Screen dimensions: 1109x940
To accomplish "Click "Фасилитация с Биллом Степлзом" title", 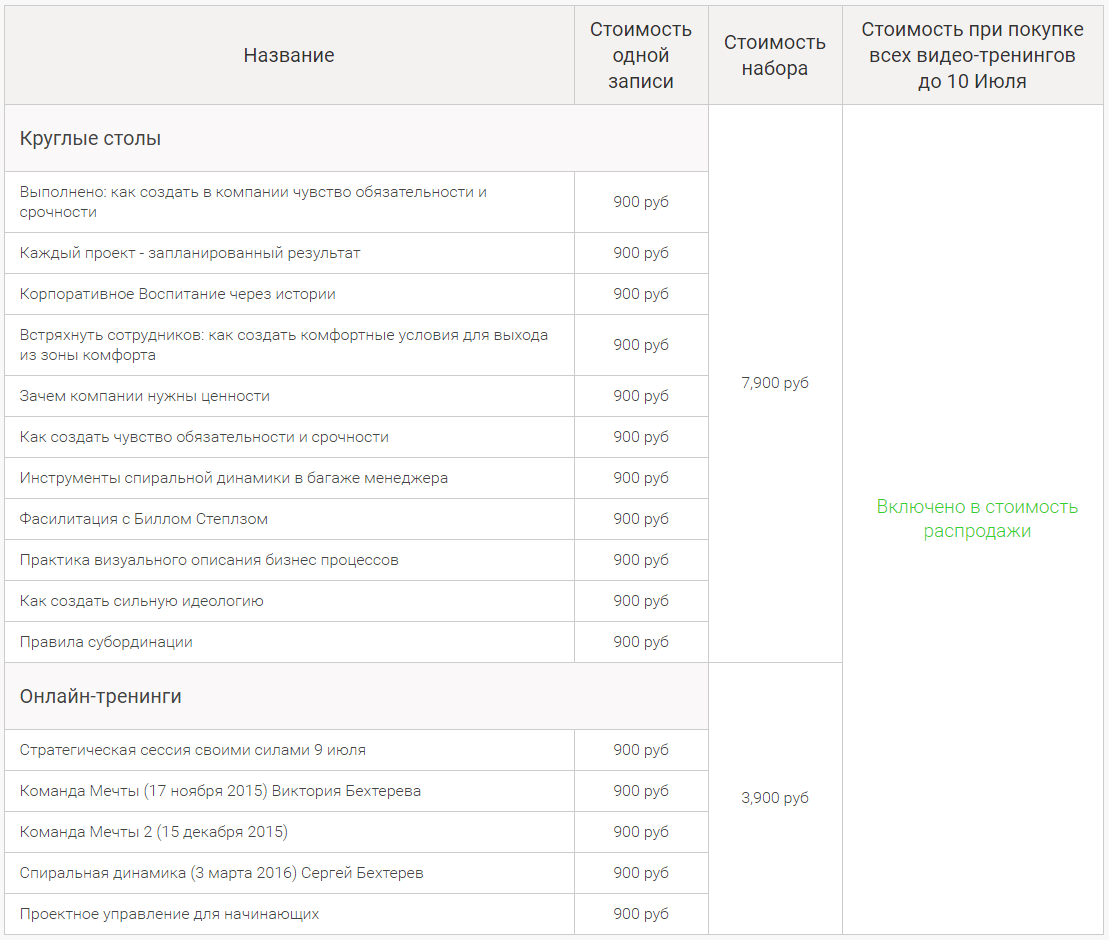I will click(144, 519).
